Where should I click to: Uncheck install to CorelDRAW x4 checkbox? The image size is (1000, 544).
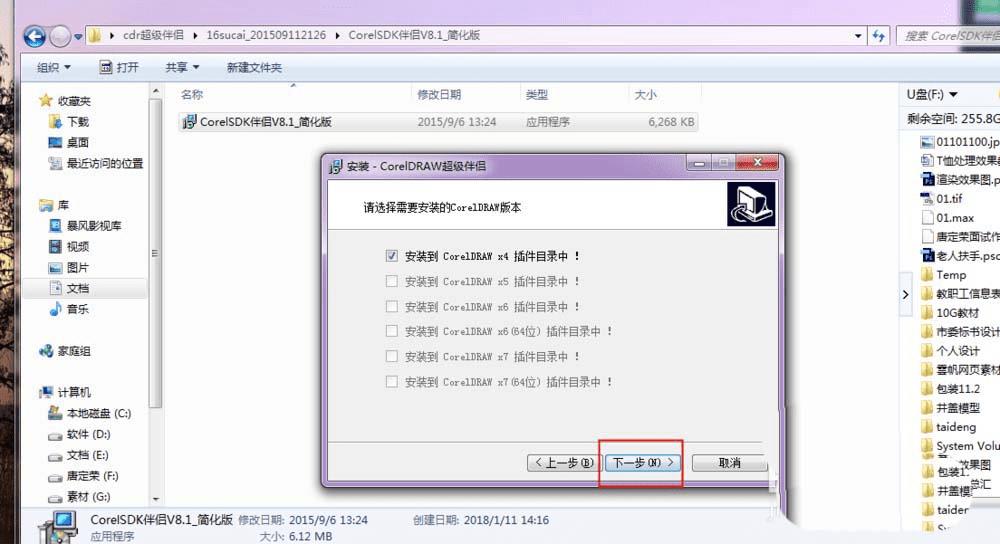pos(392,256)
